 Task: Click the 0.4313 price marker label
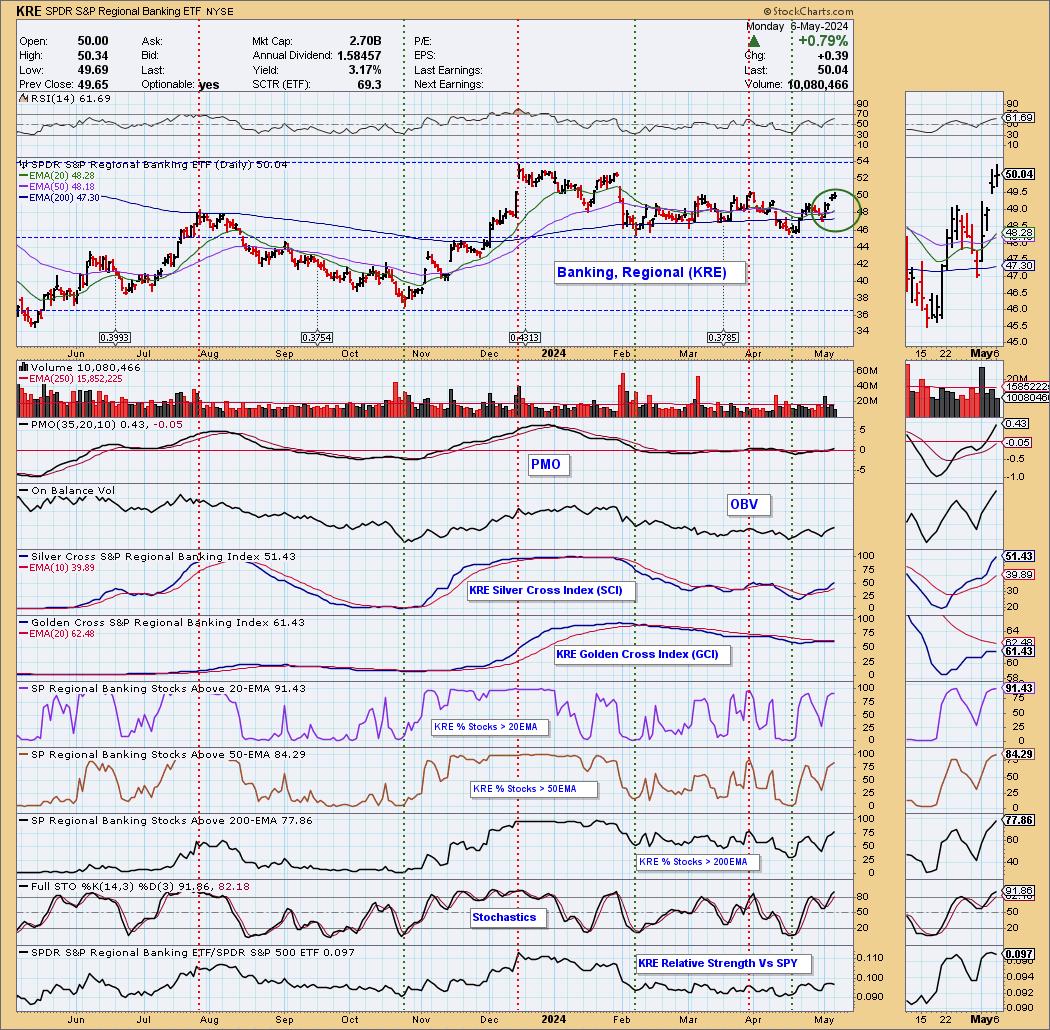tap(524, 338)
